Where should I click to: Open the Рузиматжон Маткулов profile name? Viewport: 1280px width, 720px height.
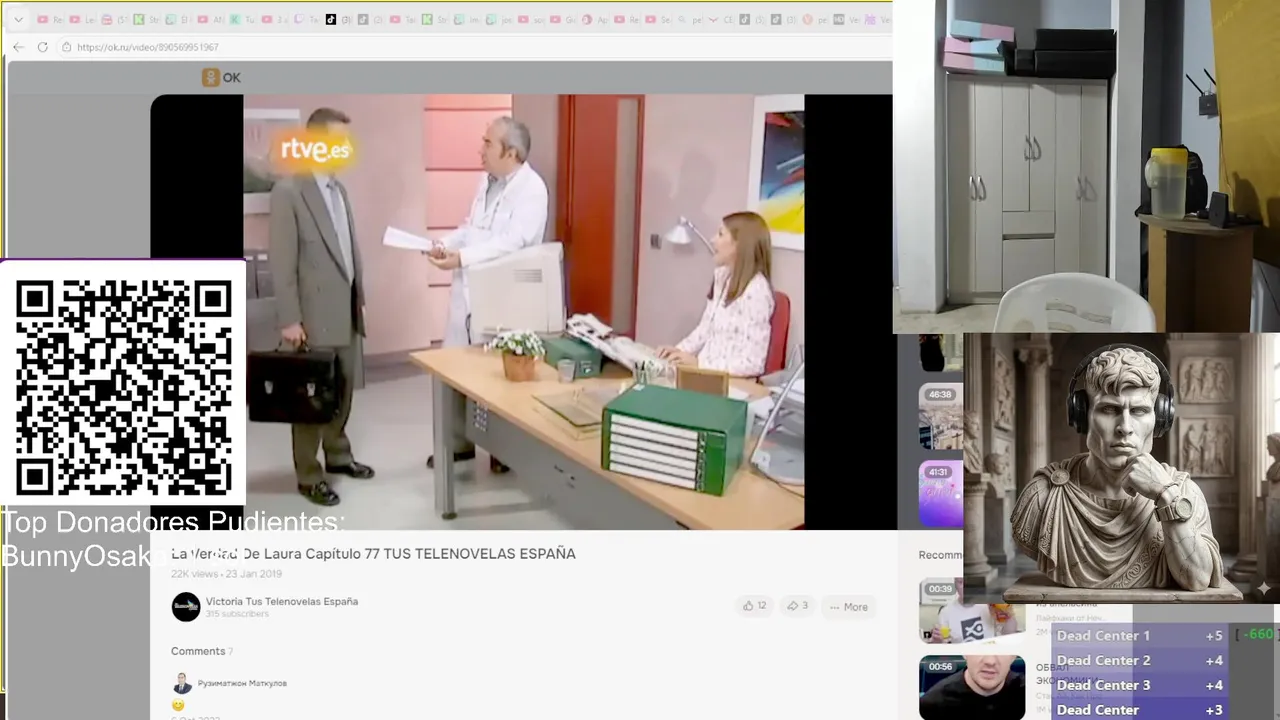tap(242, 683)
